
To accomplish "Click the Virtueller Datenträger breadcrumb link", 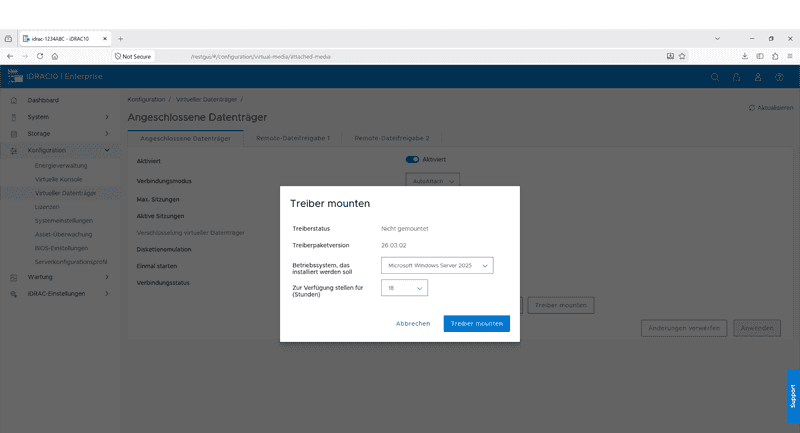I will [206, 99].
